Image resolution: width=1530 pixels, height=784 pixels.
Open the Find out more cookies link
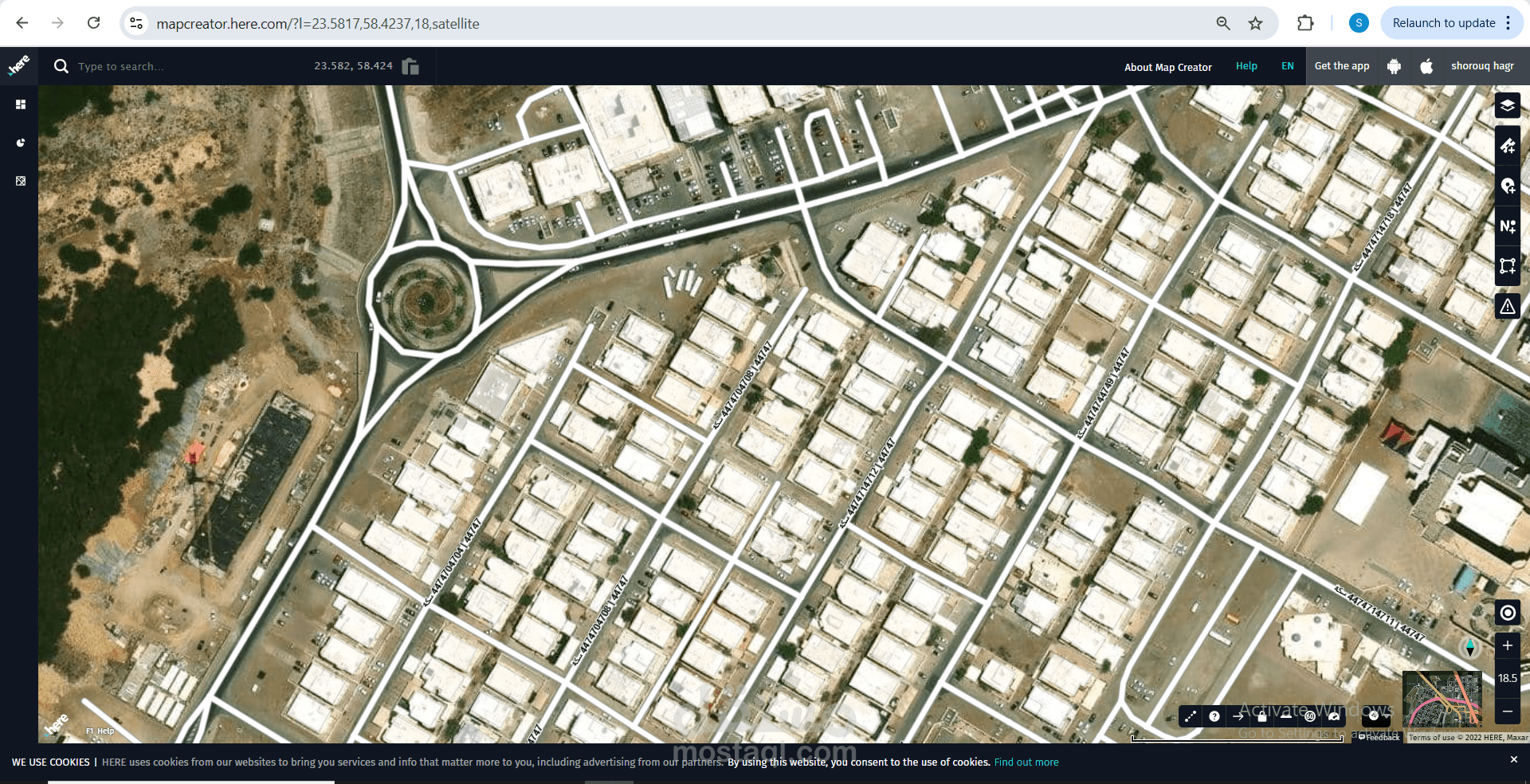(1026, 762)
